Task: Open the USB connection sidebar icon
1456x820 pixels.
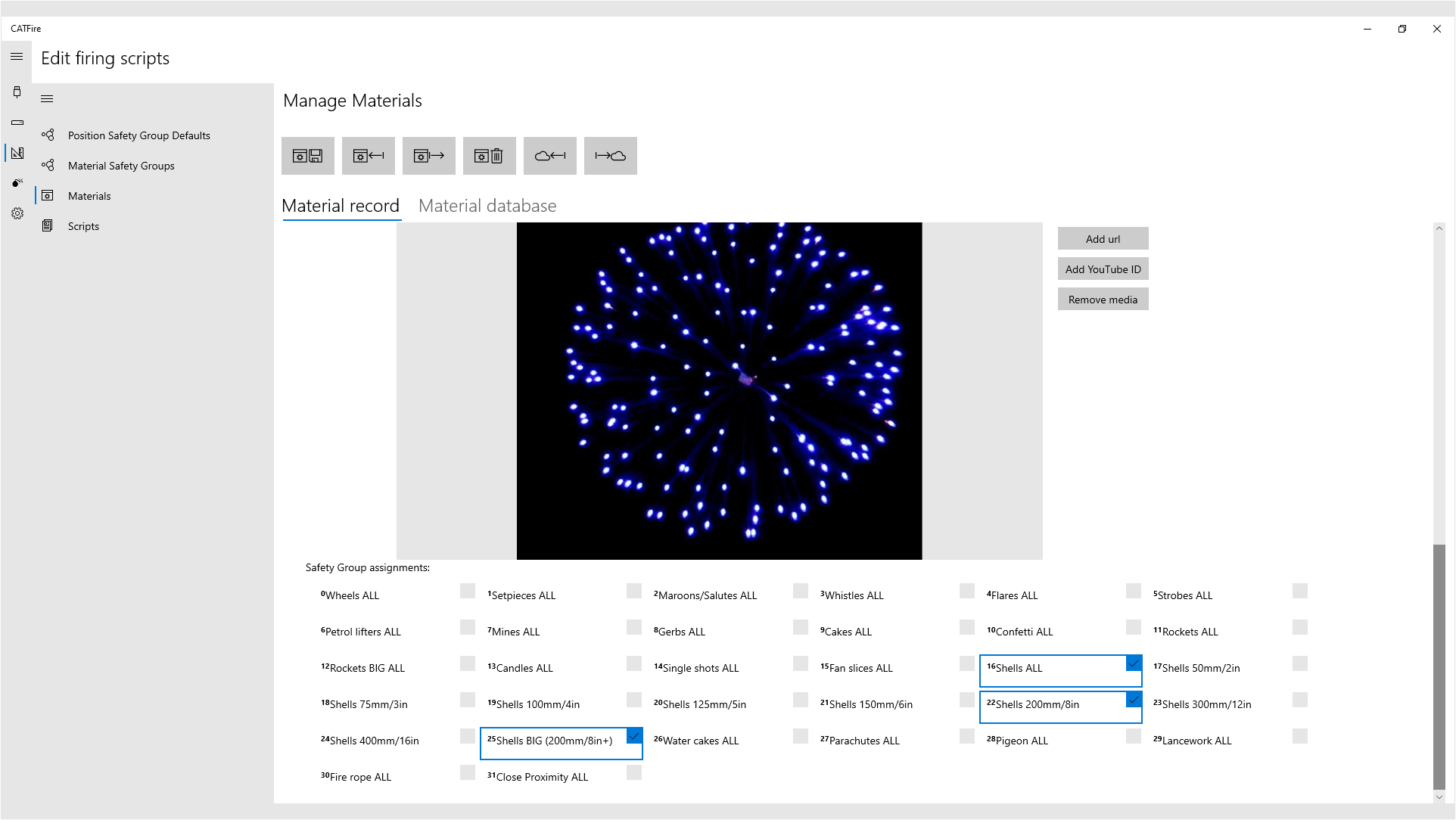Action: click(17, 92)
